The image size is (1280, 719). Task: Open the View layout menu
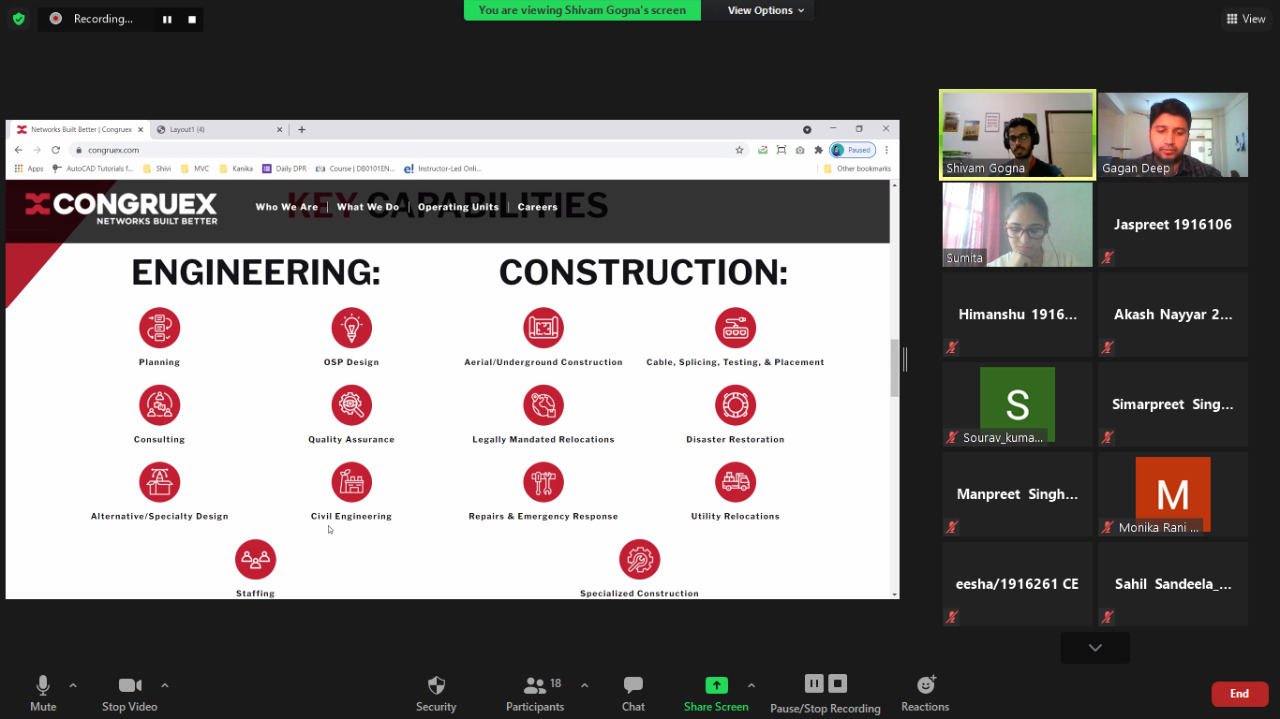tap(1246, 19)
